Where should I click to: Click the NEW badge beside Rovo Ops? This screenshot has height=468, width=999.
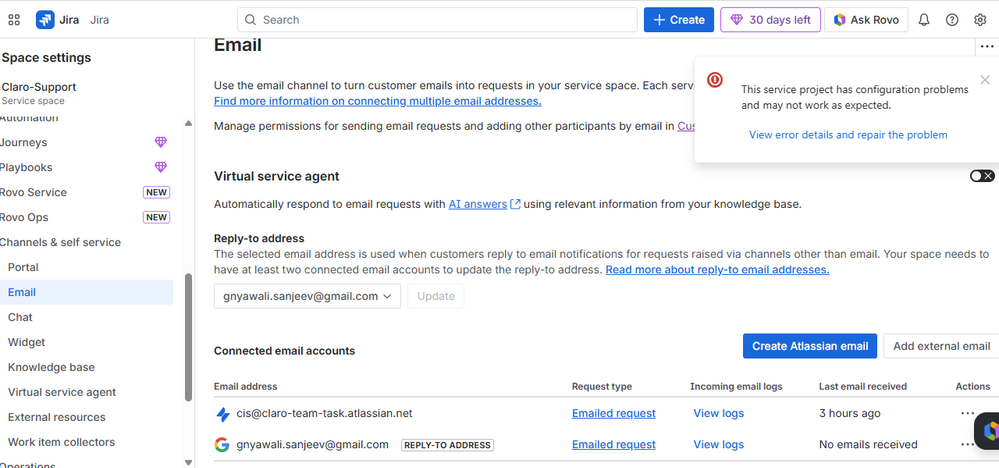tap(156, 217)
